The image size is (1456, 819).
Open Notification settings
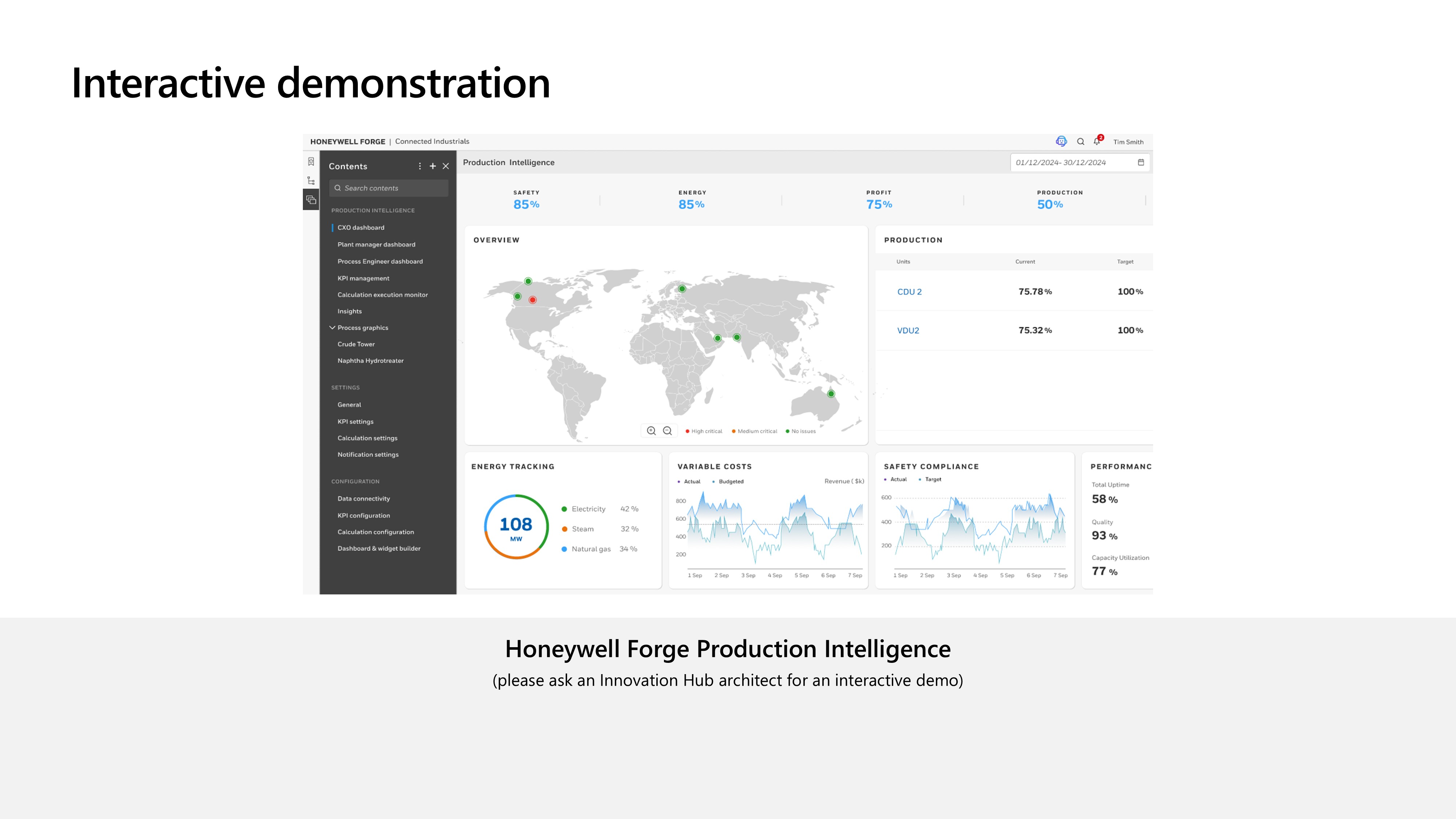(368, 454)
